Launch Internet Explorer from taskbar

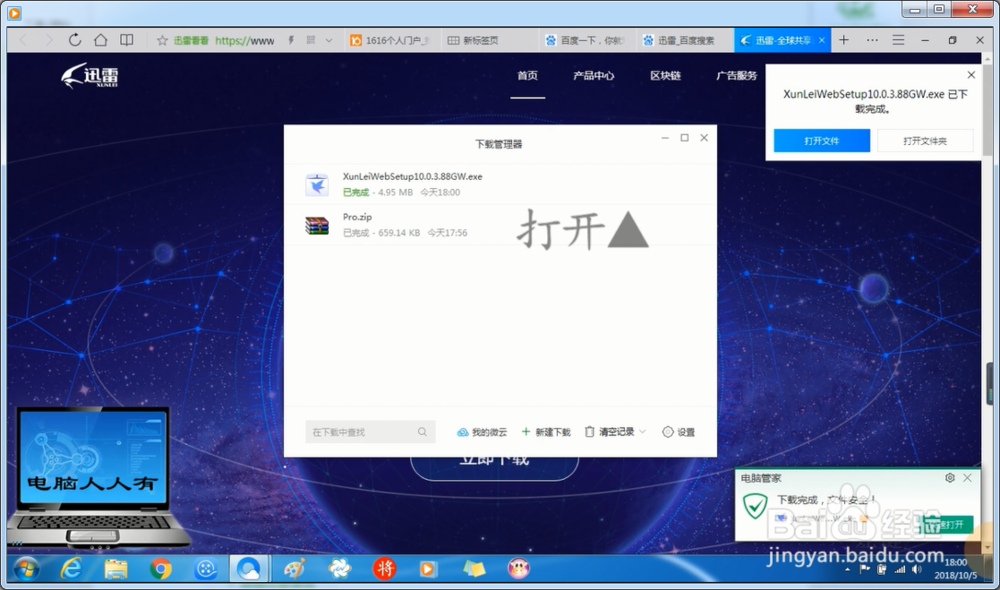(70, 568)
